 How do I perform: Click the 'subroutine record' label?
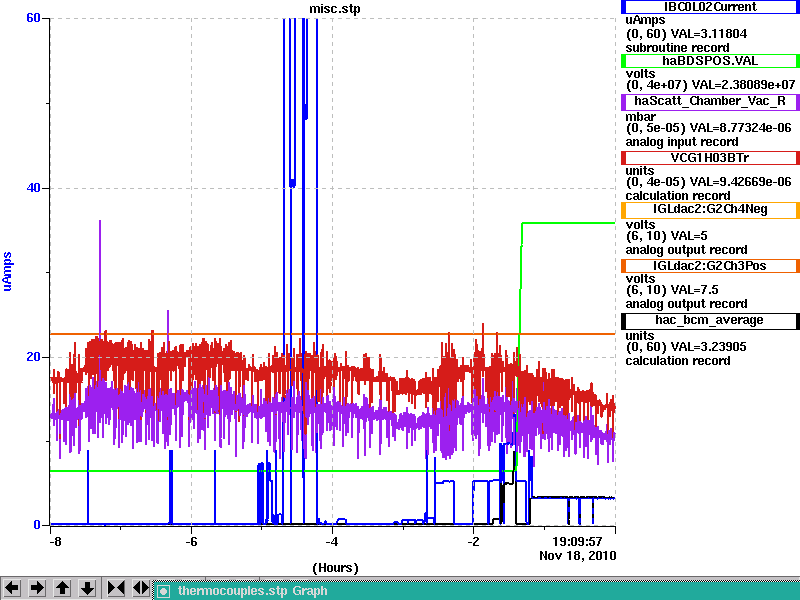[678, 48]
